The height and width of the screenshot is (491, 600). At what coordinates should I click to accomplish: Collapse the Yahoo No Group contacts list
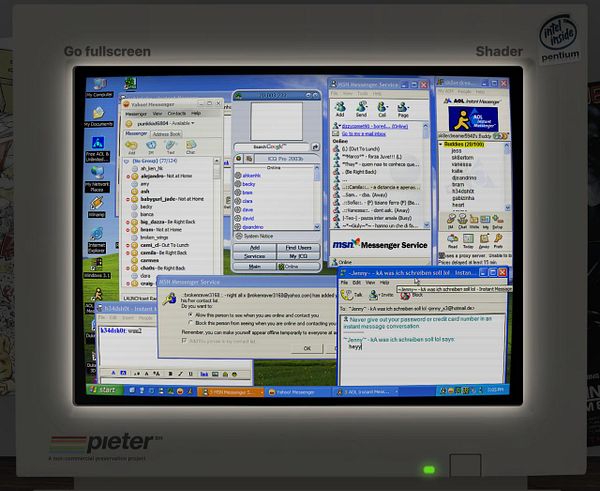[126, 161]
